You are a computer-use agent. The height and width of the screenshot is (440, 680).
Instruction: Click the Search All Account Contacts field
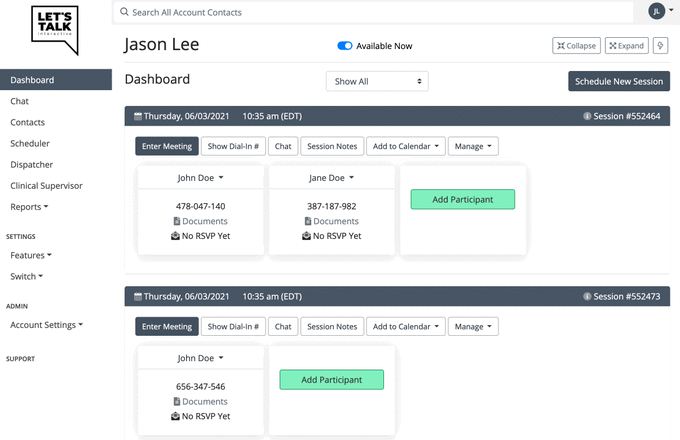click(370, 13)
